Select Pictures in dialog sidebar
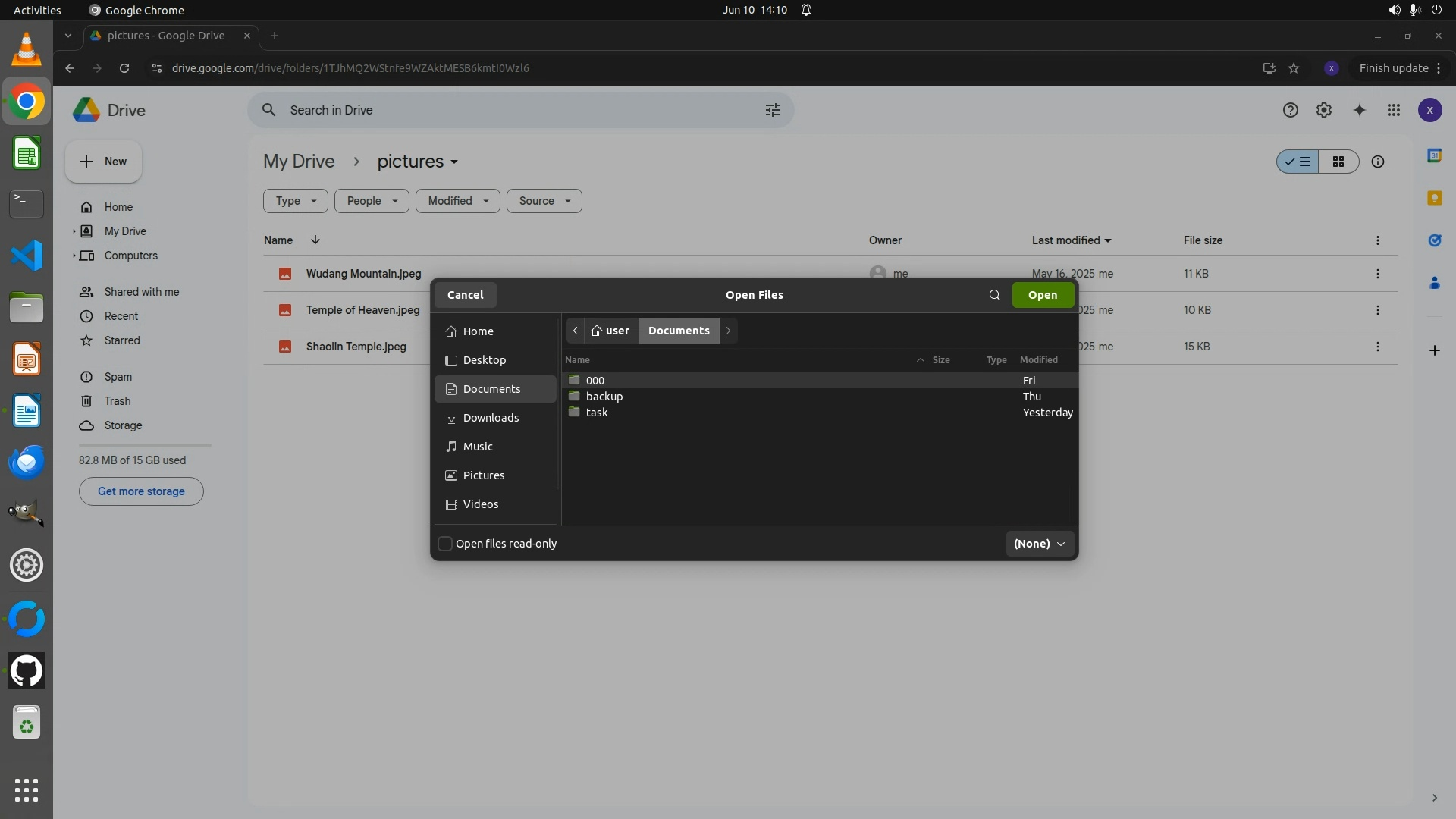The width and height of the screenshot is (1456, 819). 483,475
